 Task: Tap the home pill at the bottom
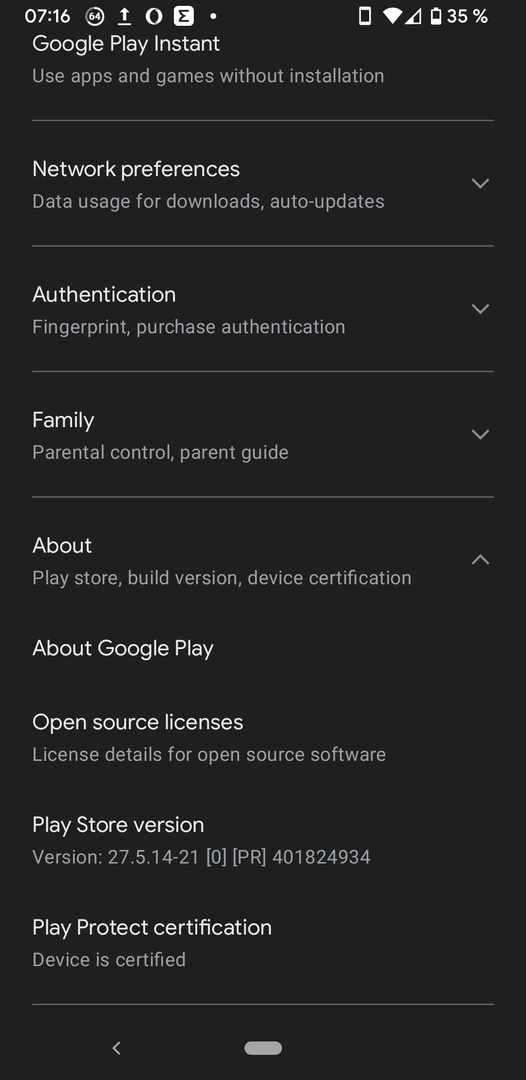point(263,1048)
